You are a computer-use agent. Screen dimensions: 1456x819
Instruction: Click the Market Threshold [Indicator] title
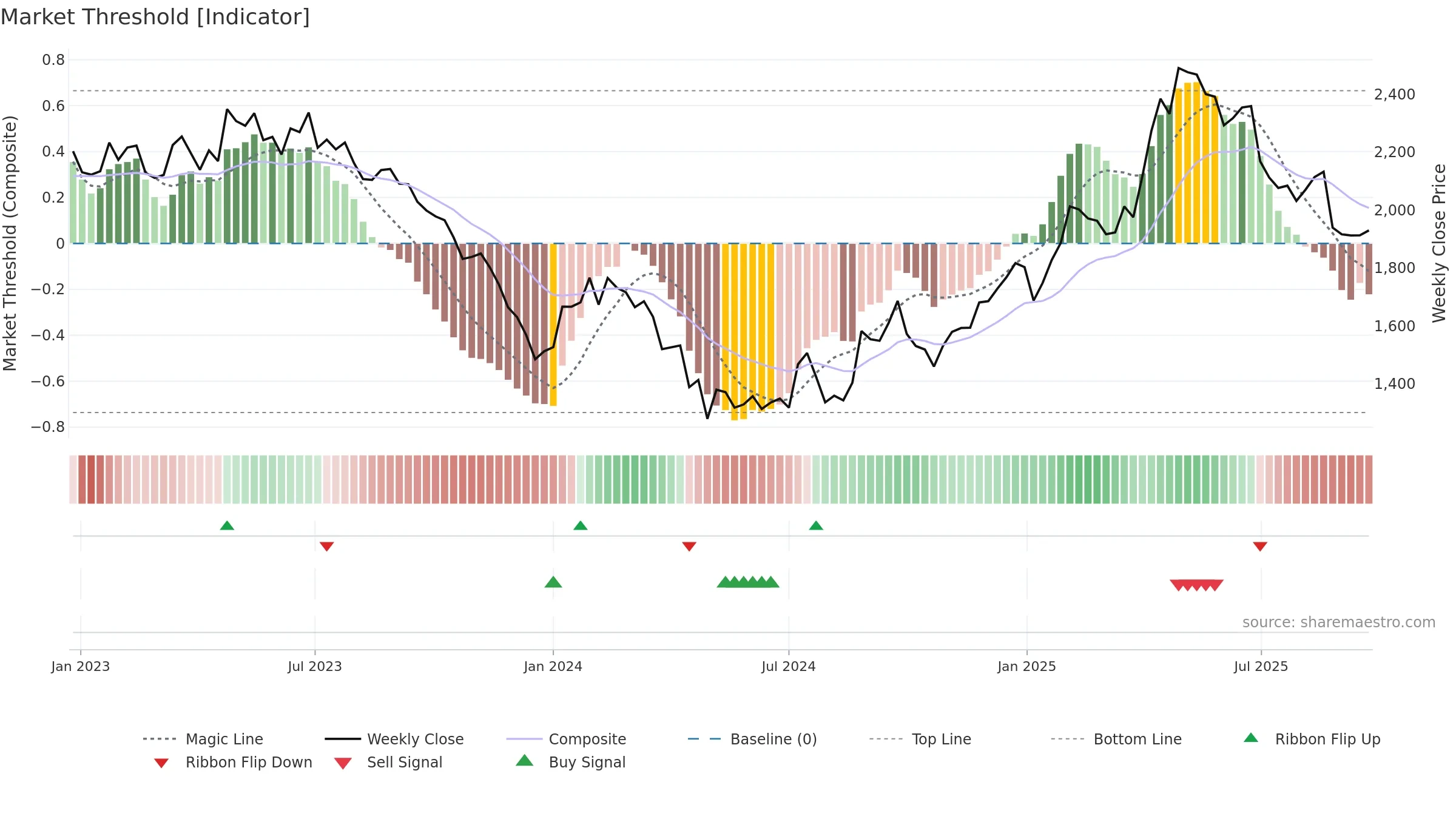(x=155, y=17)
